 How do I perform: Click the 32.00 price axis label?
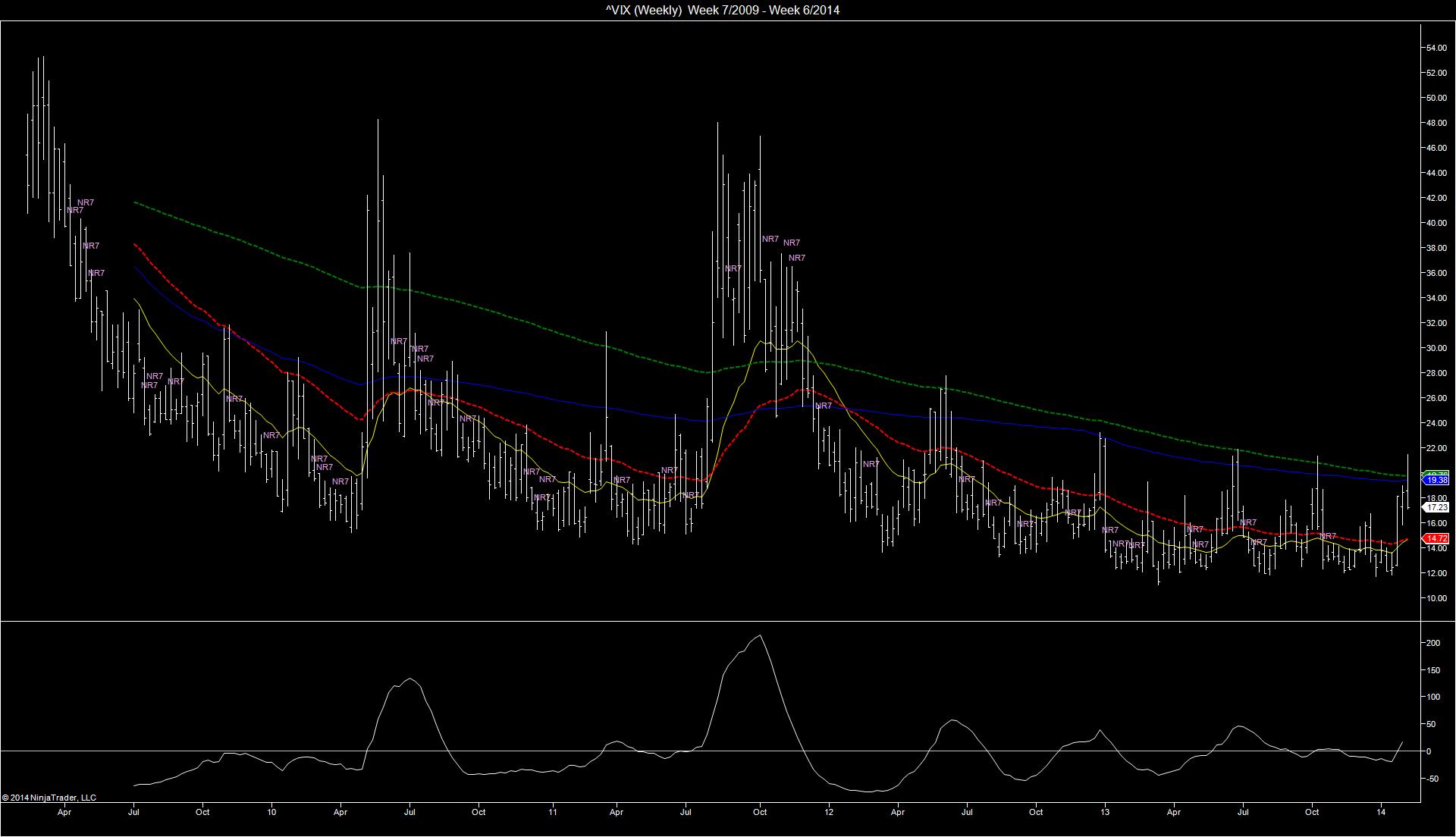pyautogui.click(x=1436, y=323)
